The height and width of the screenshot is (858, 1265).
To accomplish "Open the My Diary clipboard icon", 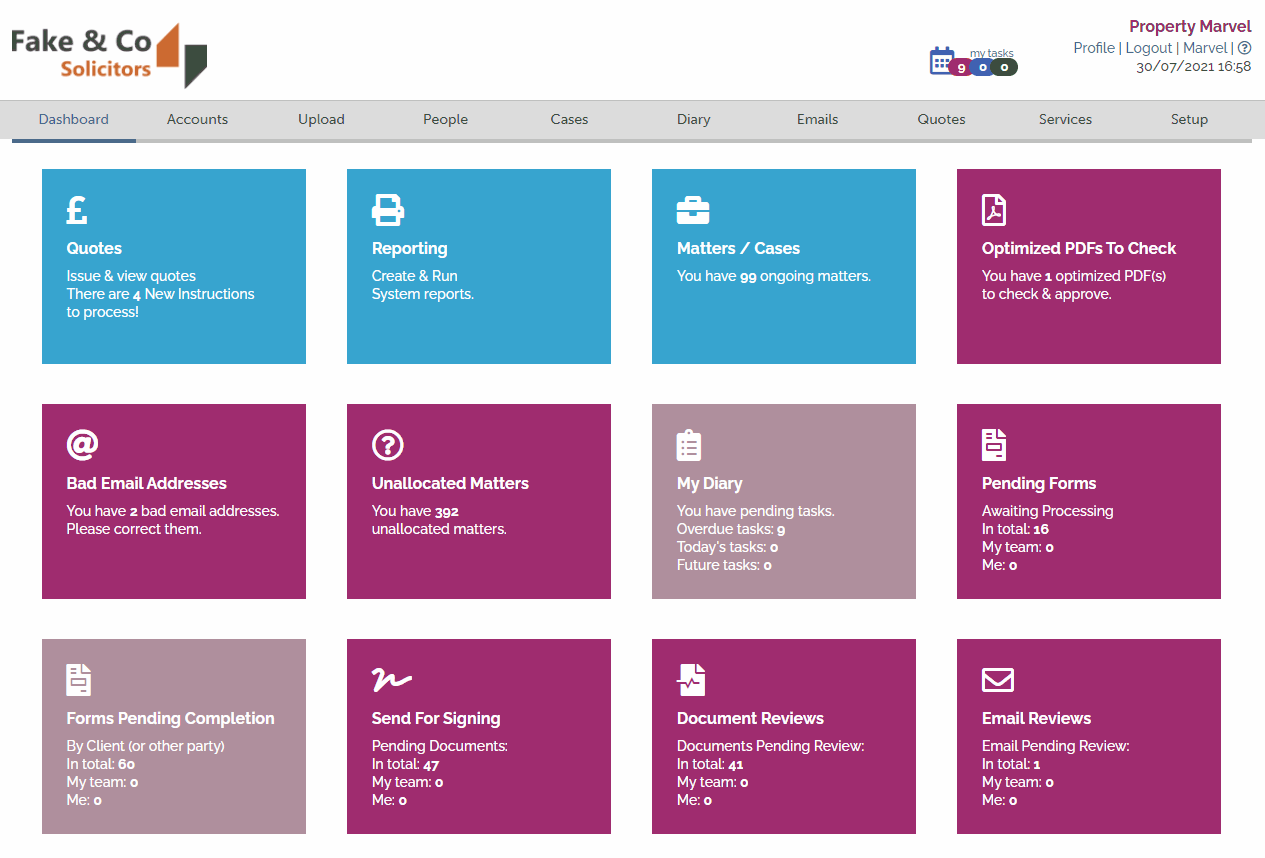I will point(688,445).
